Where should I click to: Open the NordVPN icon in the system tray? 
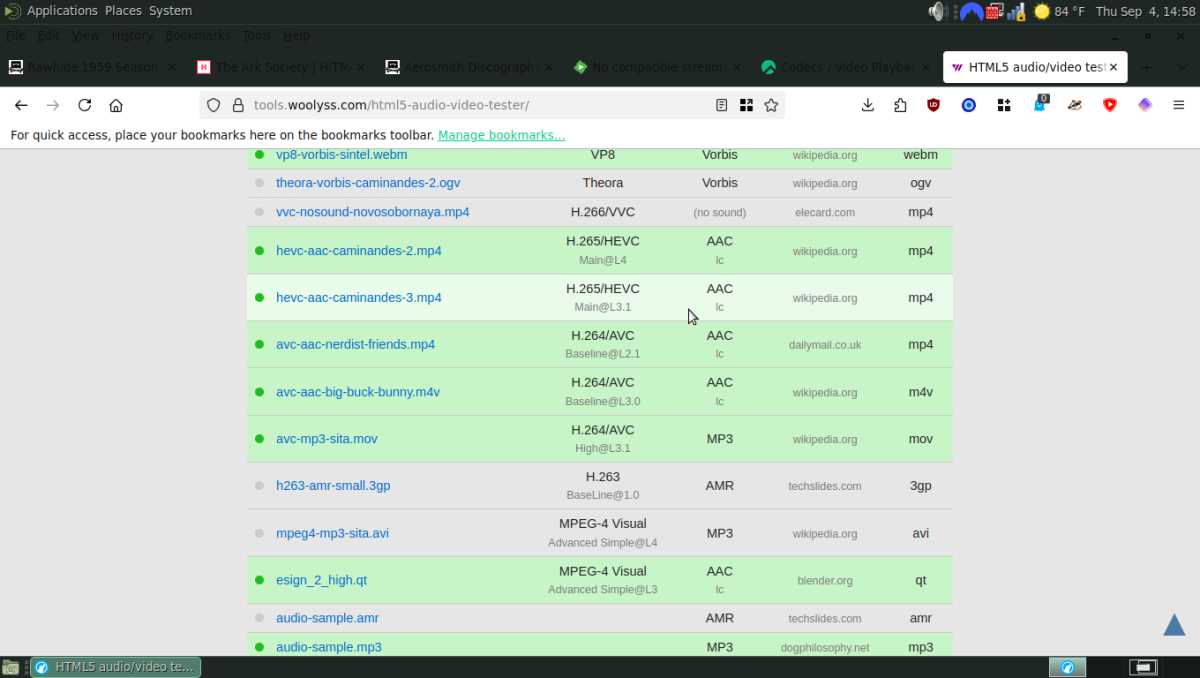(971, 11)
